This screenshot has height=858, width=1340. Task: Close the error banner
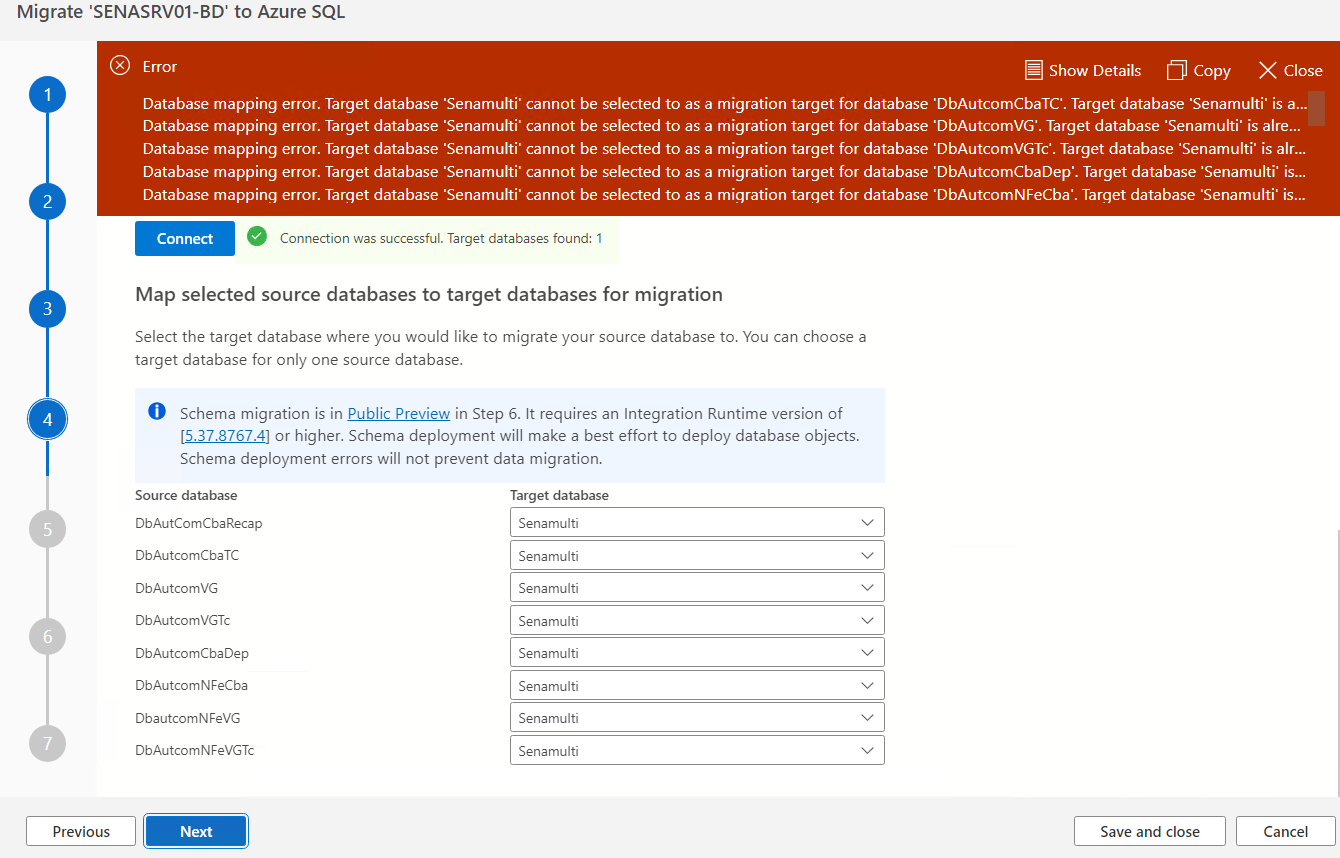(x=1290, y=70)
